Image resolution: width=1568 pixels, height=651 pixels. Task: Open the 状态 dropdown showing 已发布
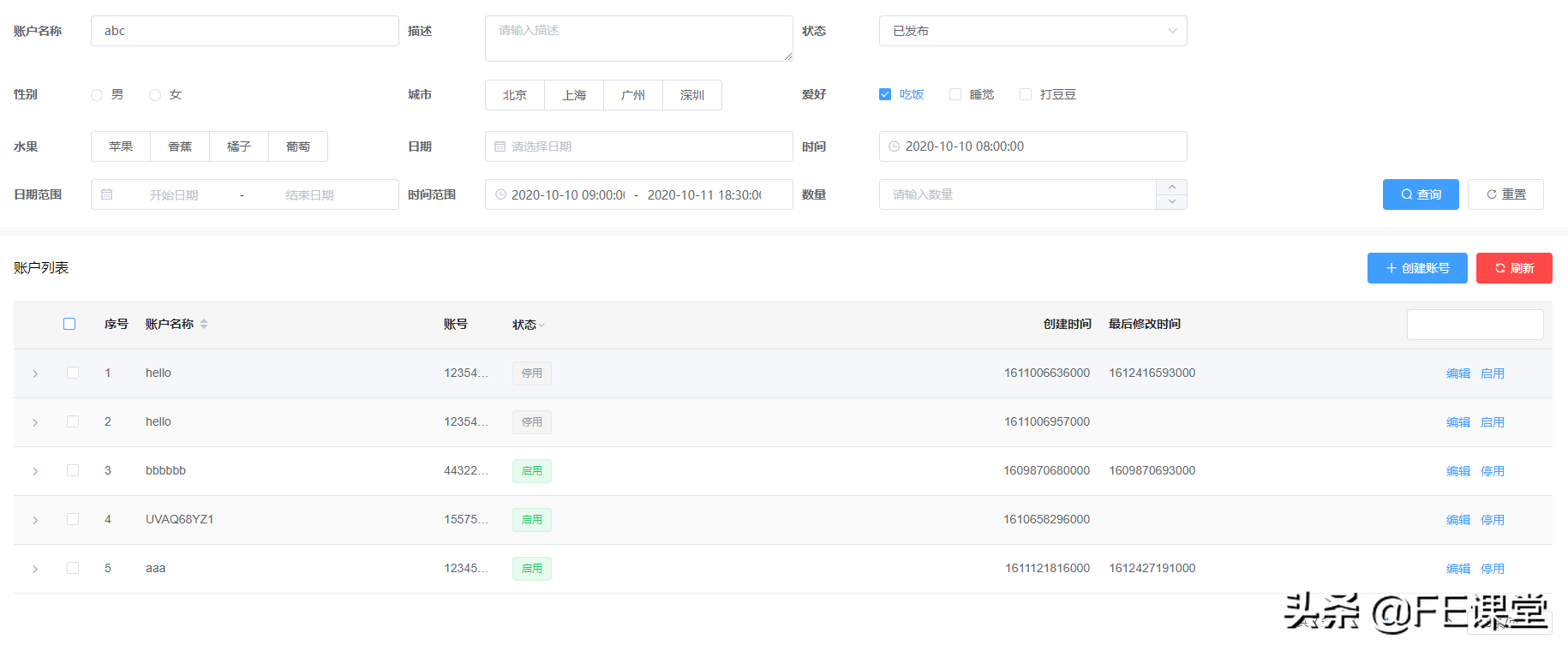(1032, 31)
